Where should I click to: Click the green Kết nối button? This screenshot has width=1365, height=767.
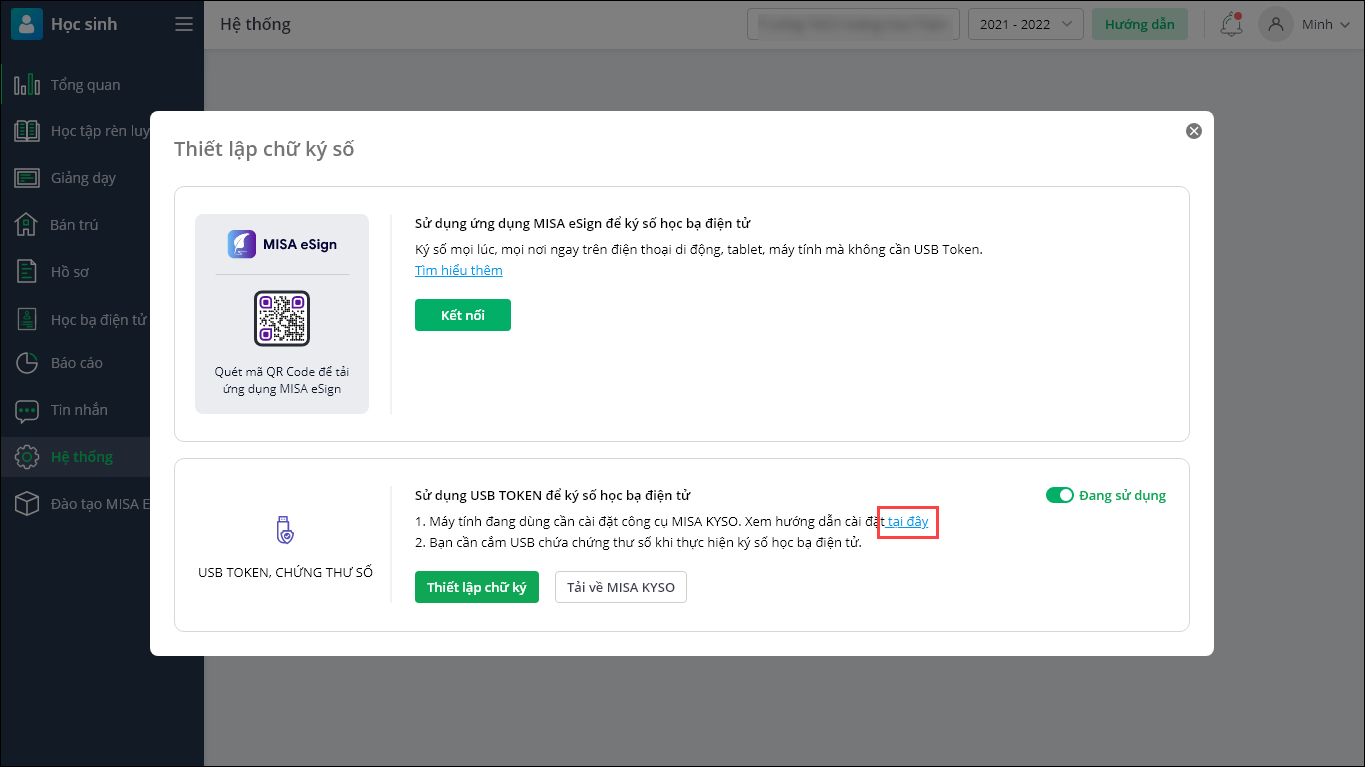[x=463, y=315]
